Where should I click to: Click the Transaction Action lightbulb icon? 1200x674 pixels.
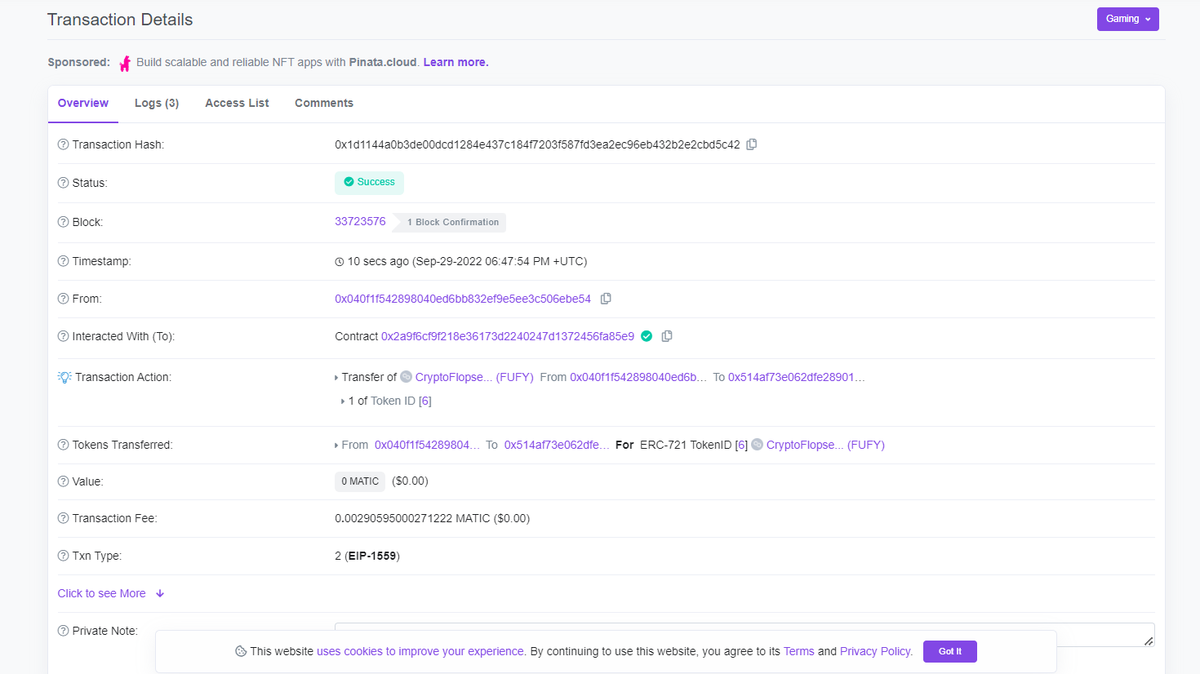[x=65, y=377]
